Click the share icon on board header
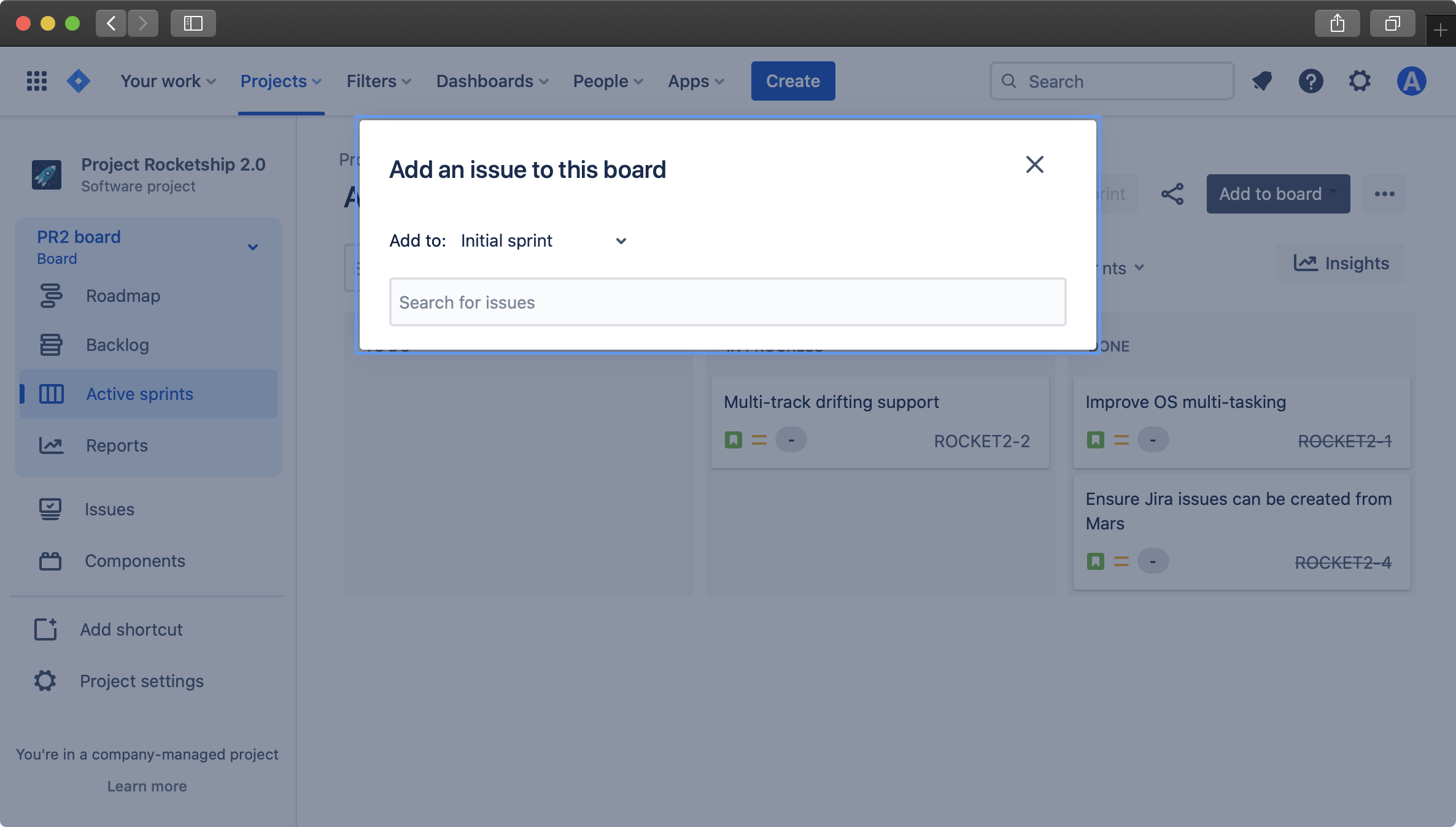Image resolution: width=1456 pixels, height=827 pixels. coord(1174,193)
